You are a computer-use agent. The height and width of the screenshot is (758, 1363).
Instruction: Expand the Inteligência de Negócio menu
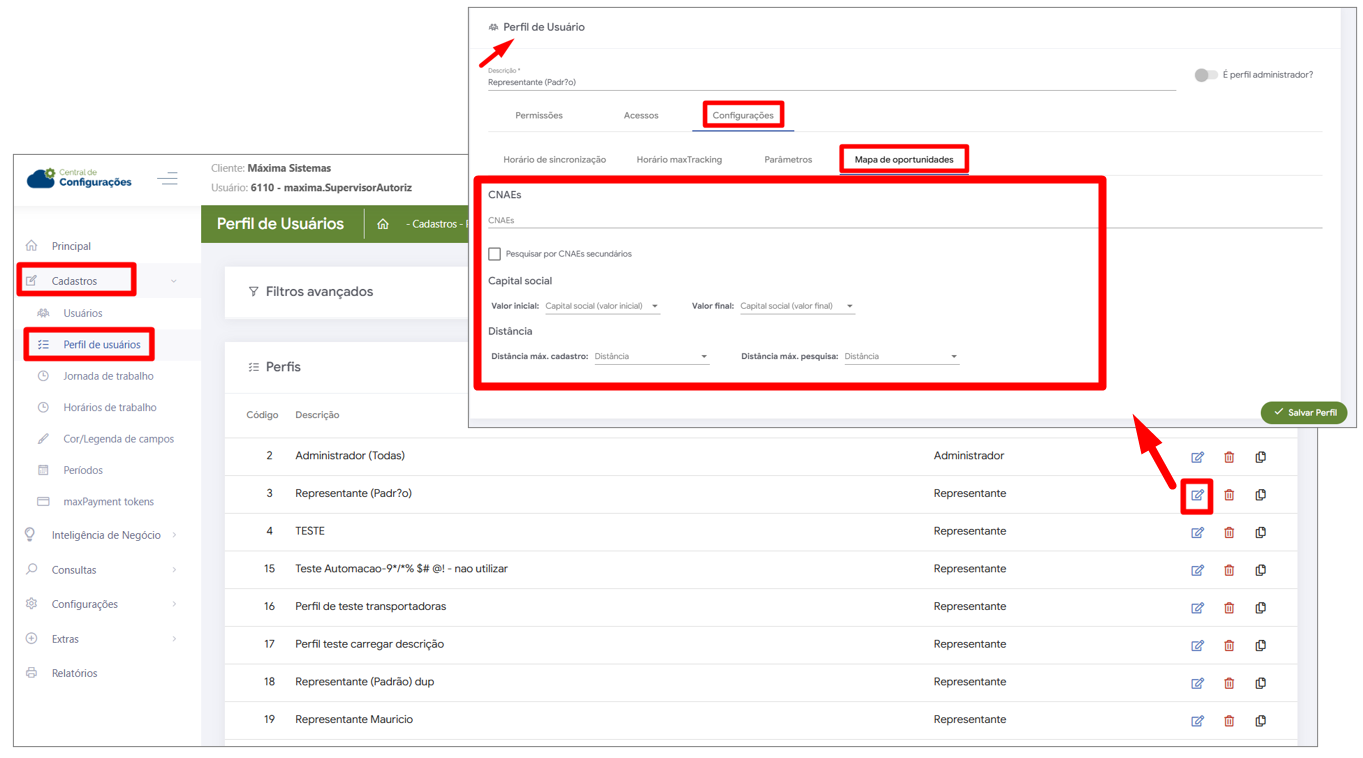[105, 535]
